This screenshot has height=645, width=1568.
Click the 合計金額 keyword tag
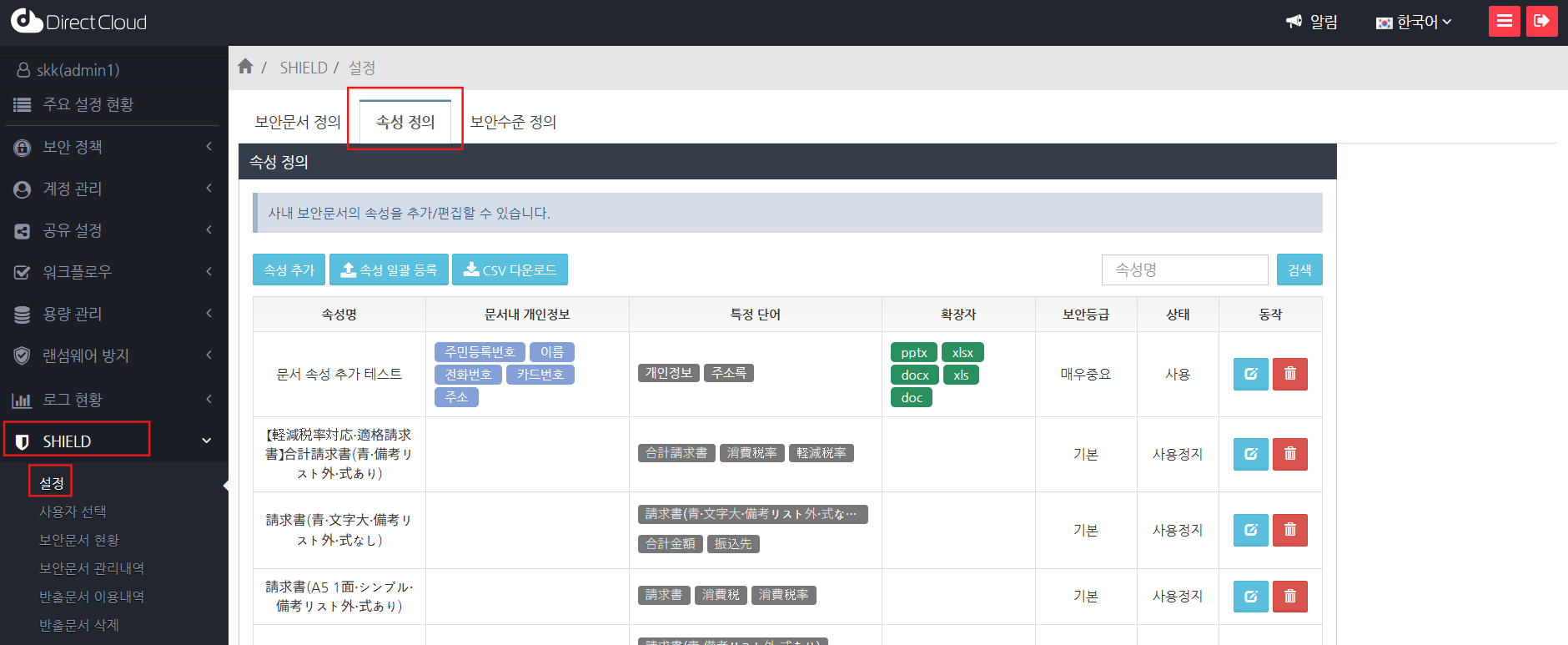click(670, 544)
